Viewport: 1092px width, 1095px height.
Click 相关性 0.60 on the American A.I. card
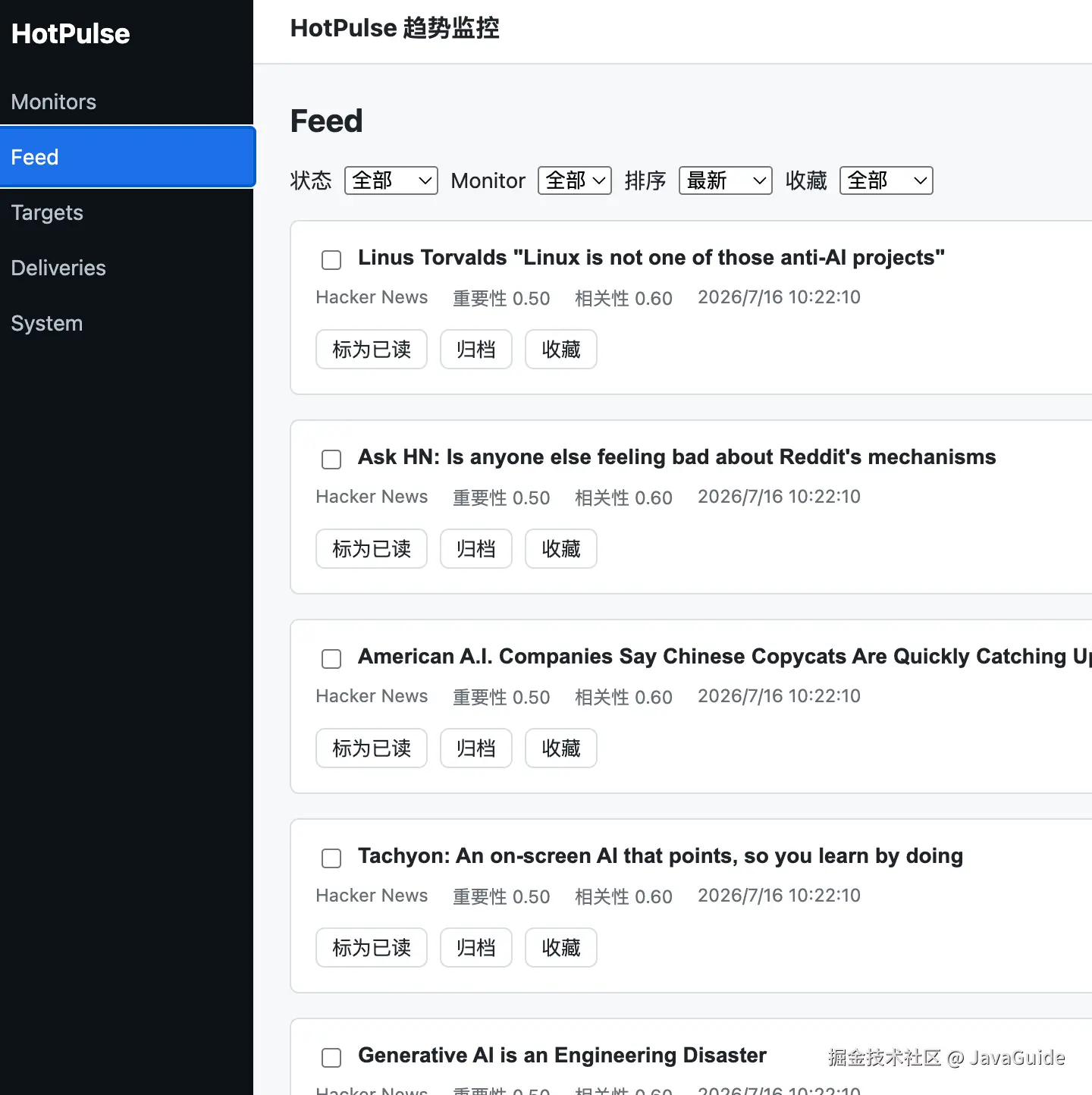click(623, 697)
